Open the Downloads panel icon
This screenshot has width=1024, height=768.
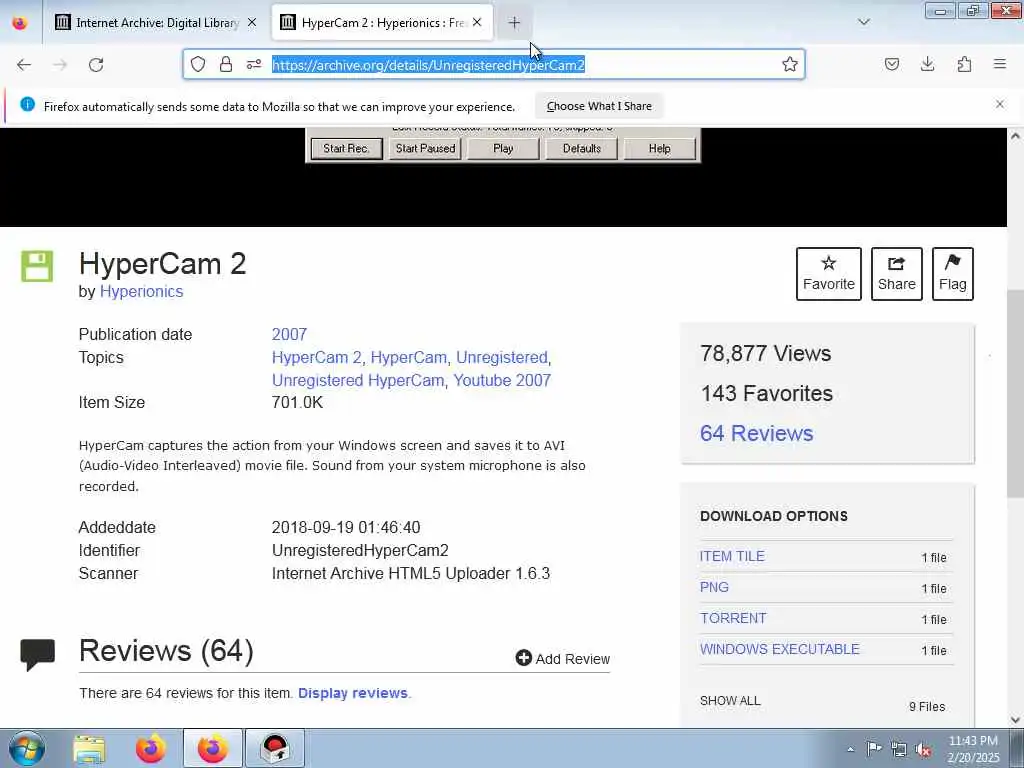point(927,64)
